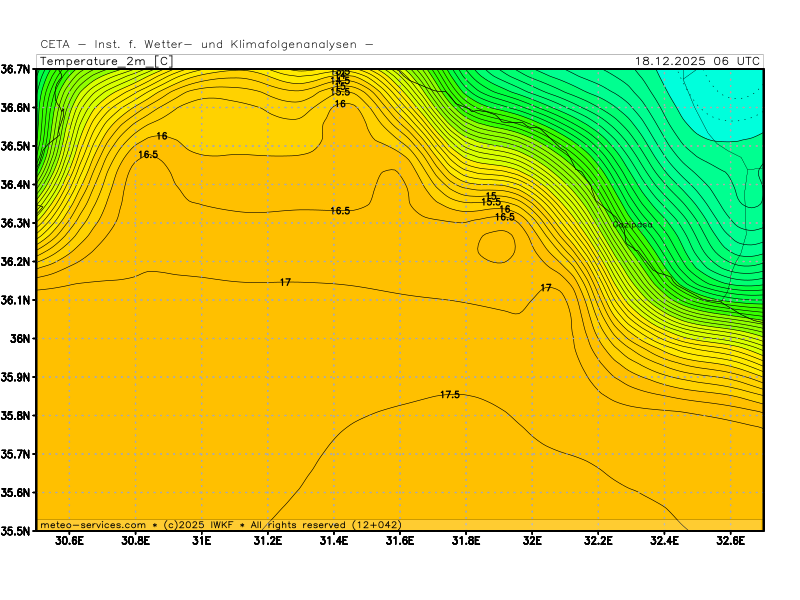Select the 18.12.2025 06 UTC timestamp
The image size is (800, 600).
click(697, 61)
